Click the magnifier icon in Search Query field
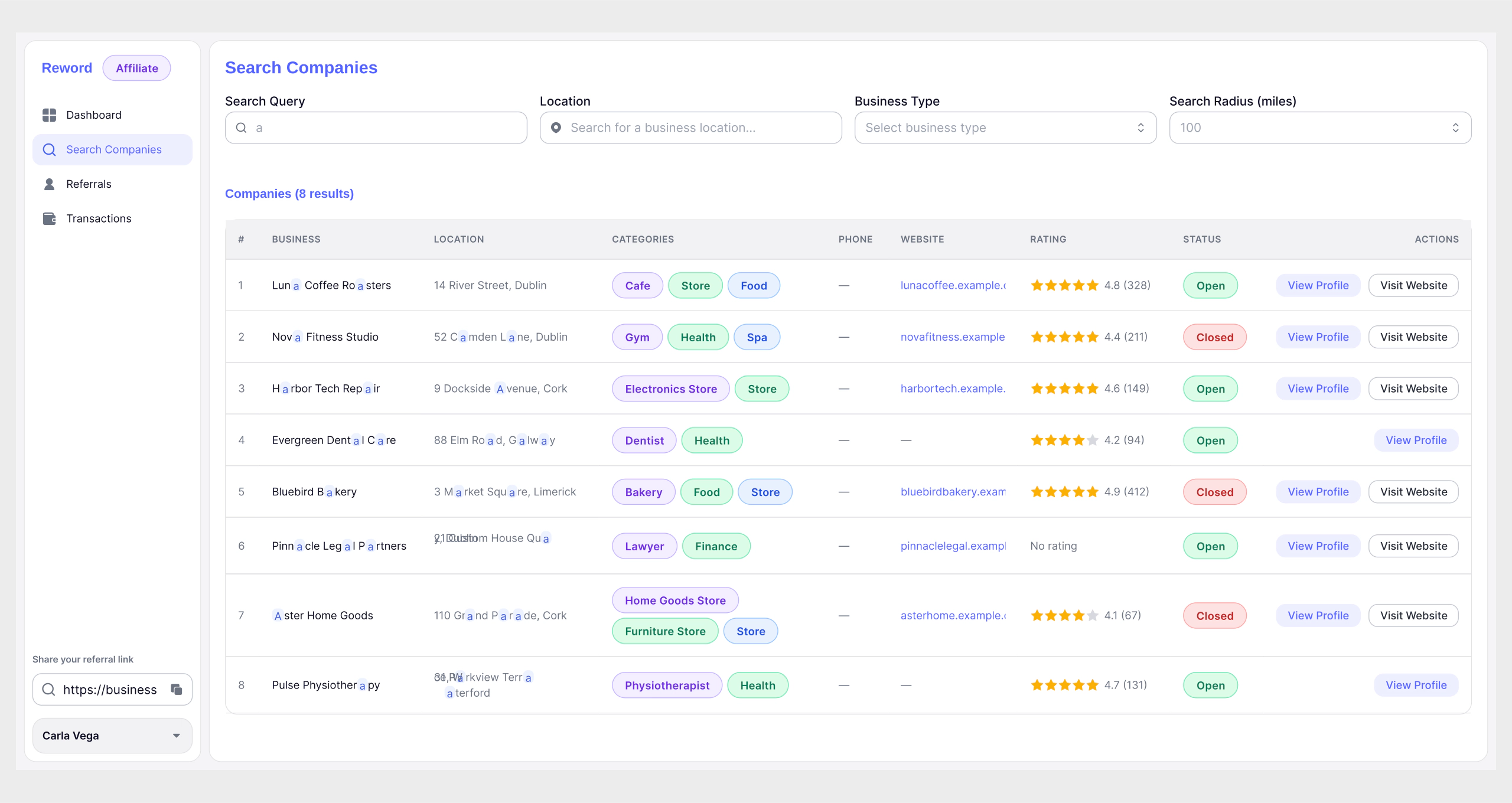This screenshot has height=803, width=1512. click(242, 128)
